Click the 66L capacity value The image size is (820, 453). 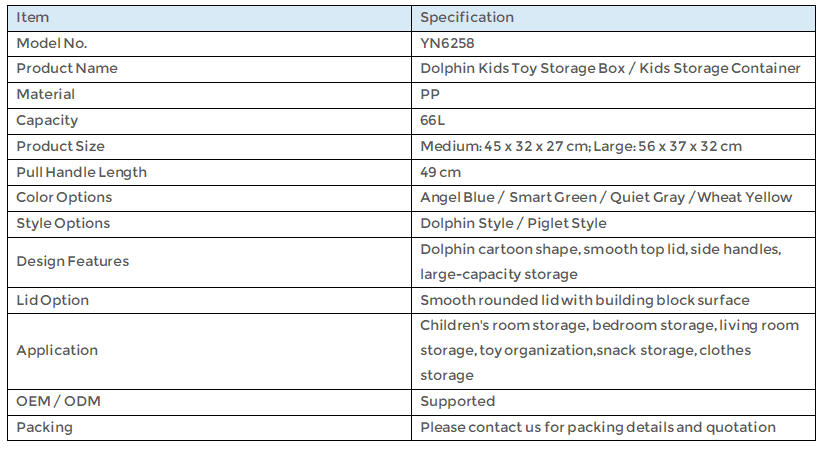(432, 120)
